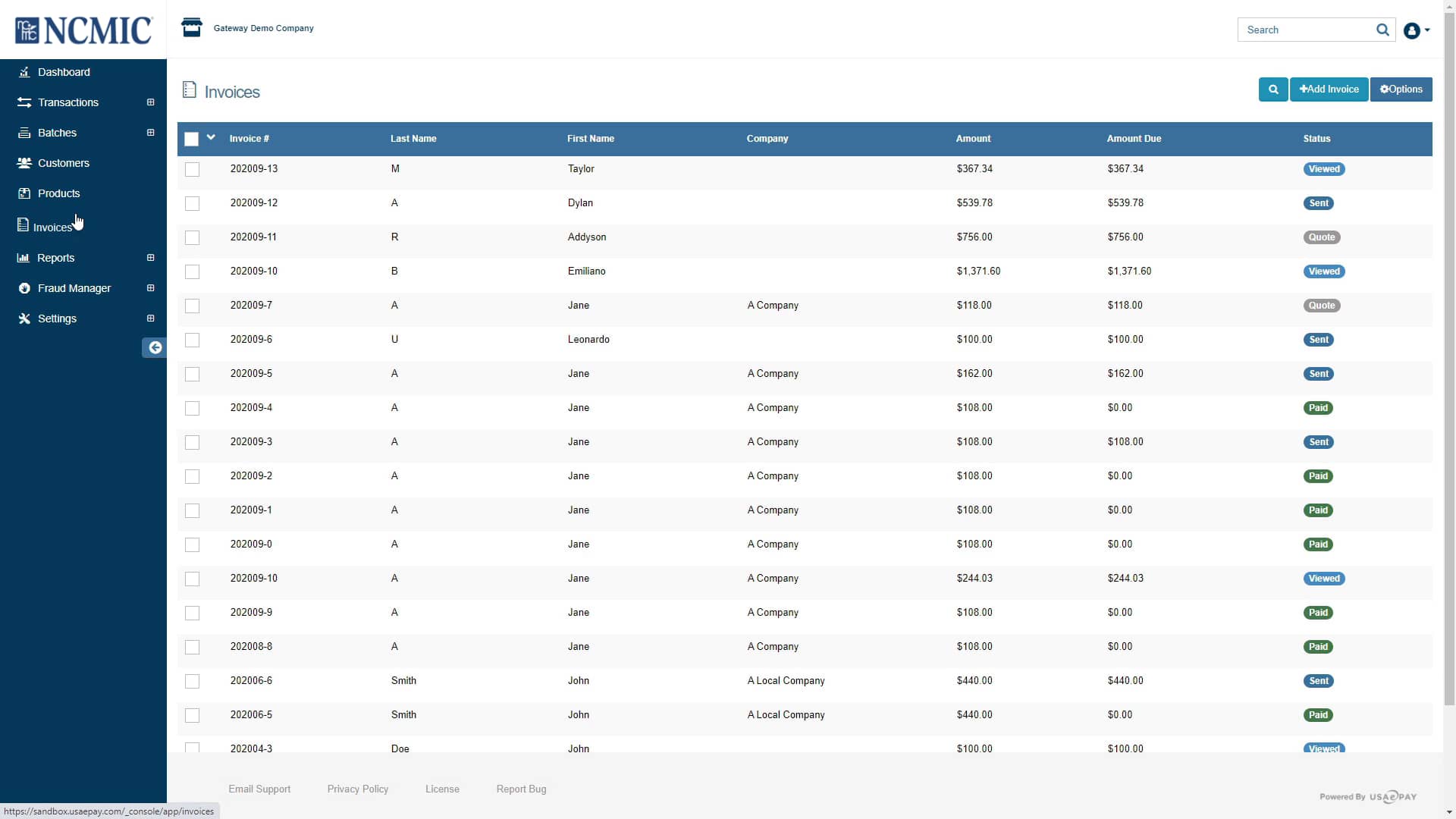Open the Batches section
1456x819 pixels.
[x=58, y=133]
